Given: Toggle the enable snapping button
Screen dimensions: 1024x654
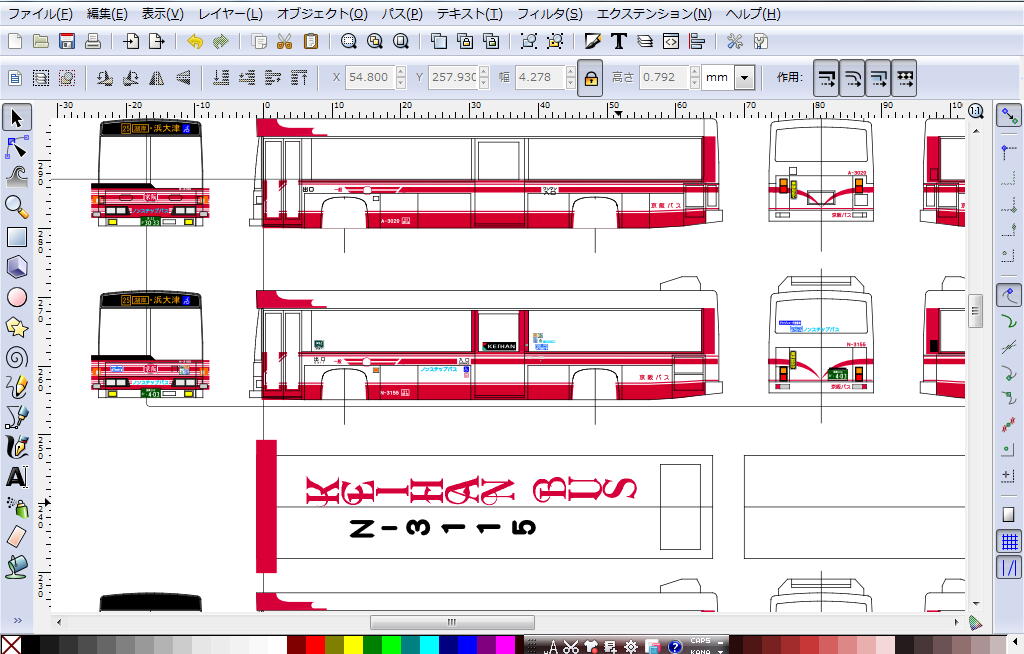Looking at the screenshot, I should [1009, 116].
